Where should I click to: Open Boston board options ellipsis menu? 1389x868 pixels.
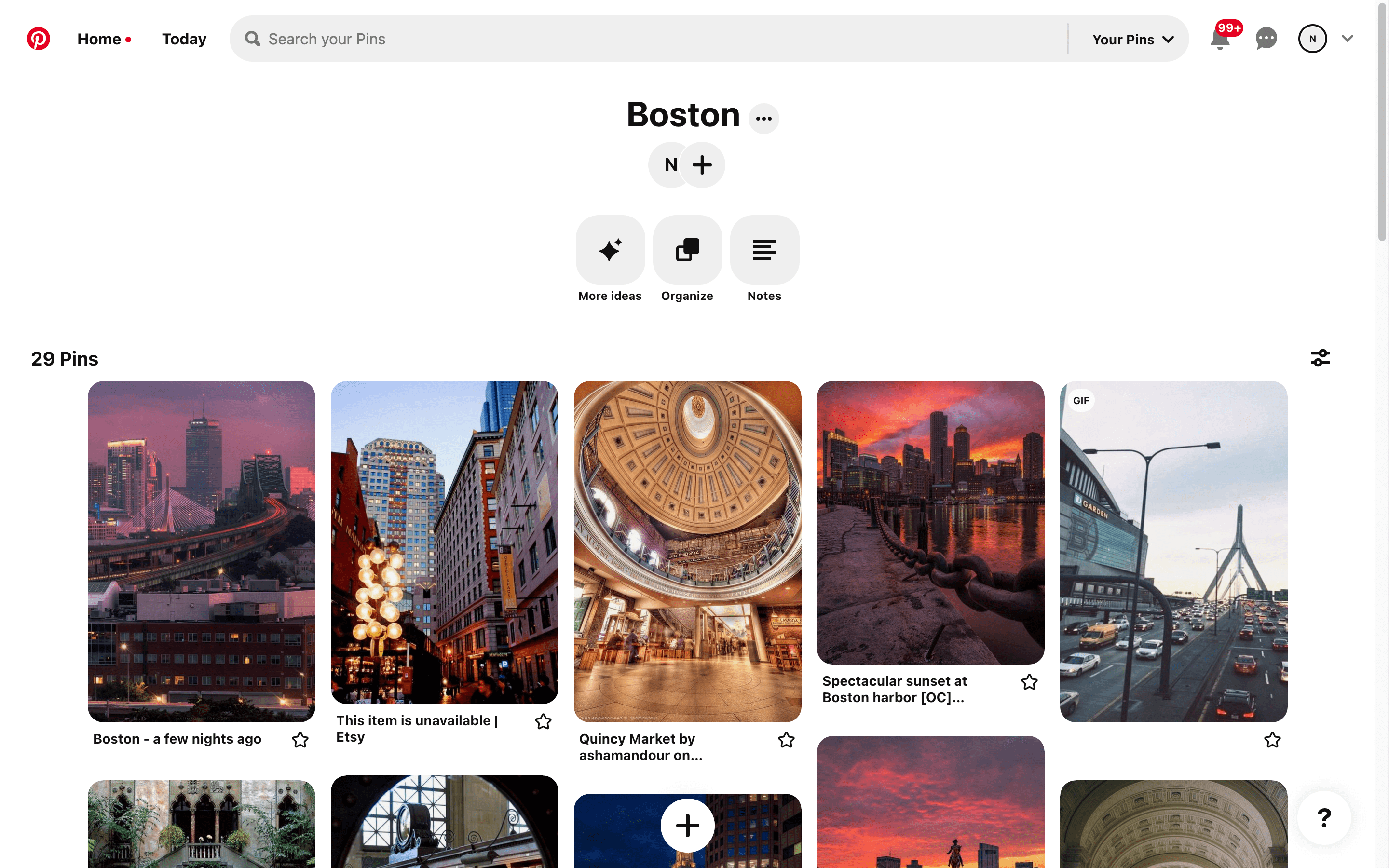(763, 118)
